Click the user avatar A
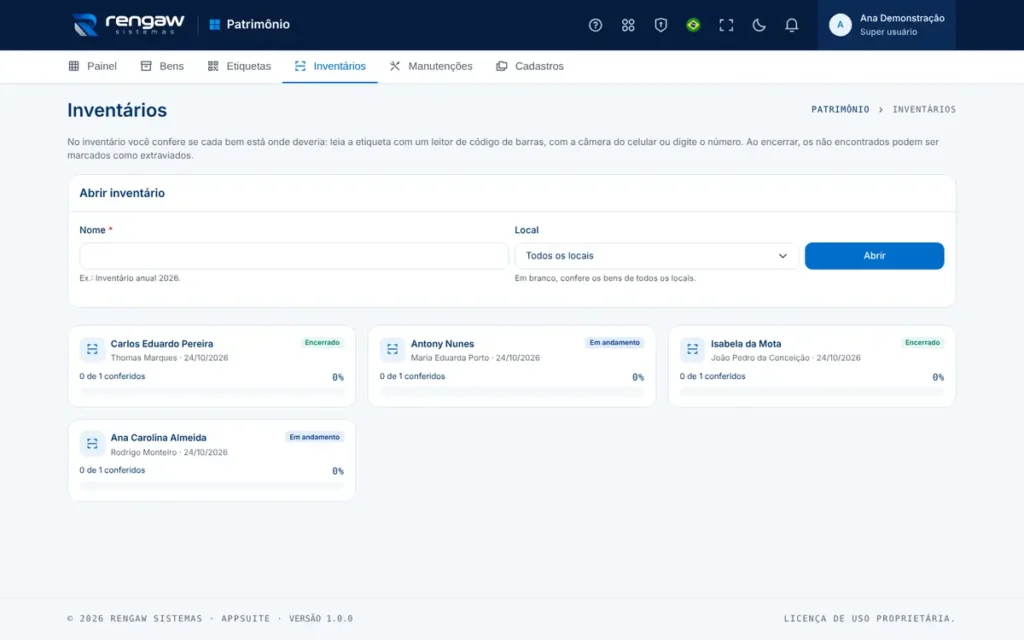Image resolution: width=1024 pixels, height=640 pixels. [840, 25]
